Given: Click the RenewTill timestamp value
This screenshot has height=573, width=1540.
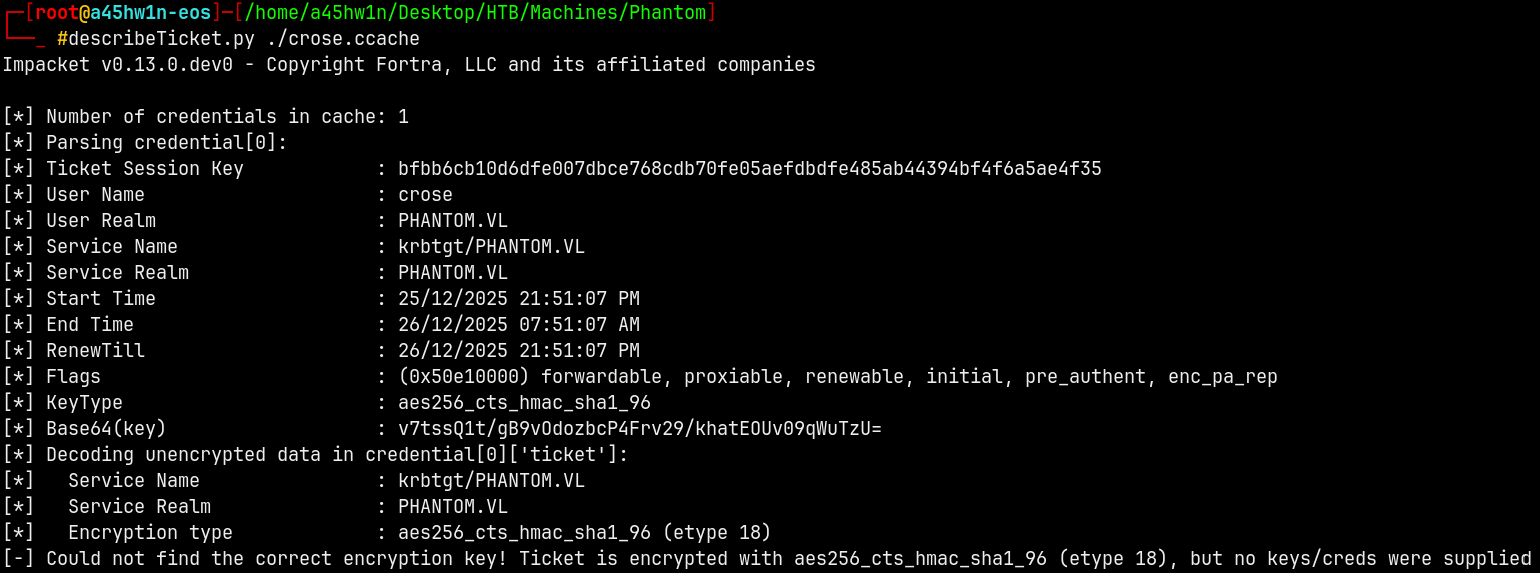Looking at the screenshot, I should [x=518, y=351].
